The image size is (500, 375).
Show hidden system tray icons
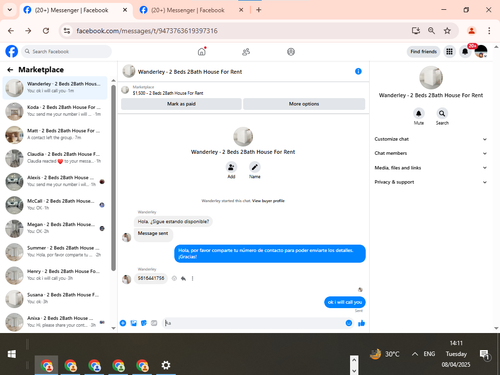point(415,354)
